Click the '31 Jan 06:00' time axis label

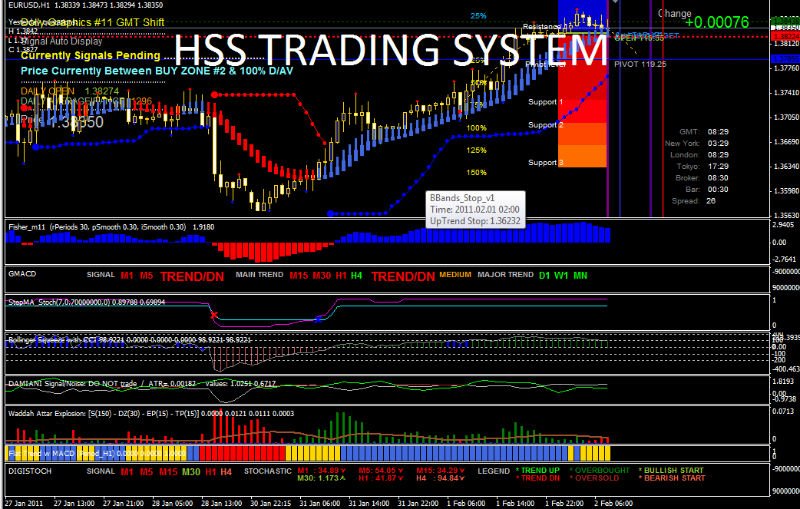click(x=321, y=503)
